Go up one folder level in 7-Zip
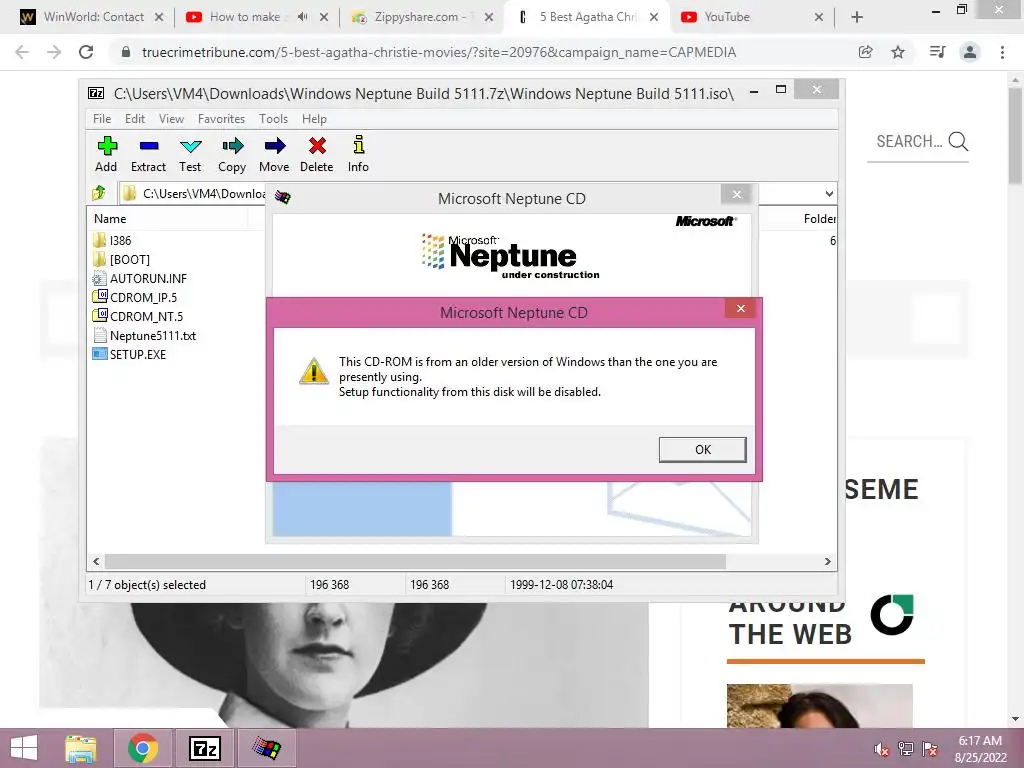1024x768 pixels. point(99,193)
